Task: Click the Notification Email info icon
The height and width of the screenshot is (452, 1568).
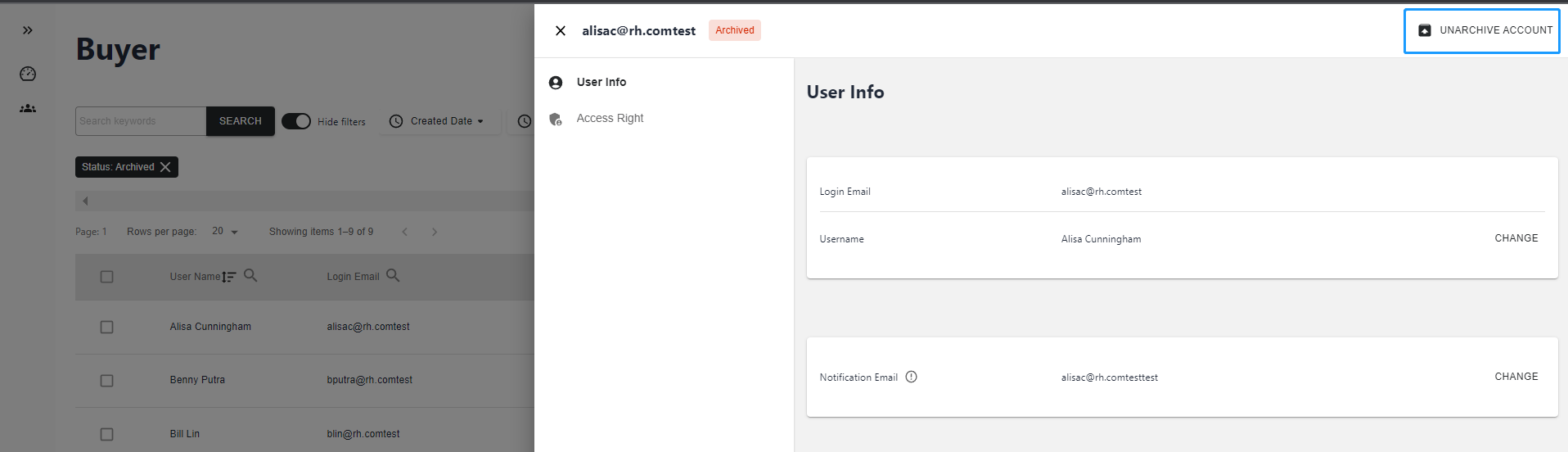Action: [x=911, y=377]
